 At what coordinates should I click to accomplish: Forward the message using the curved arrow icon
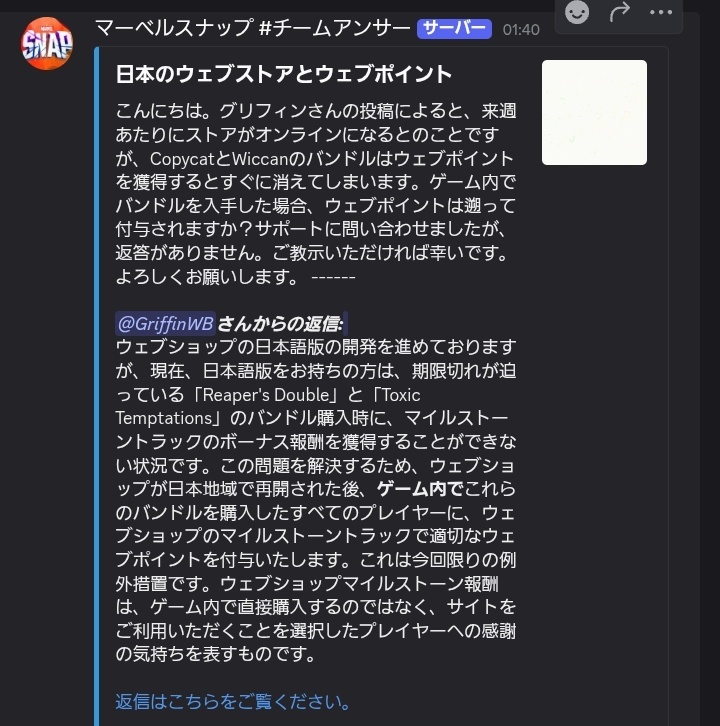620,12
